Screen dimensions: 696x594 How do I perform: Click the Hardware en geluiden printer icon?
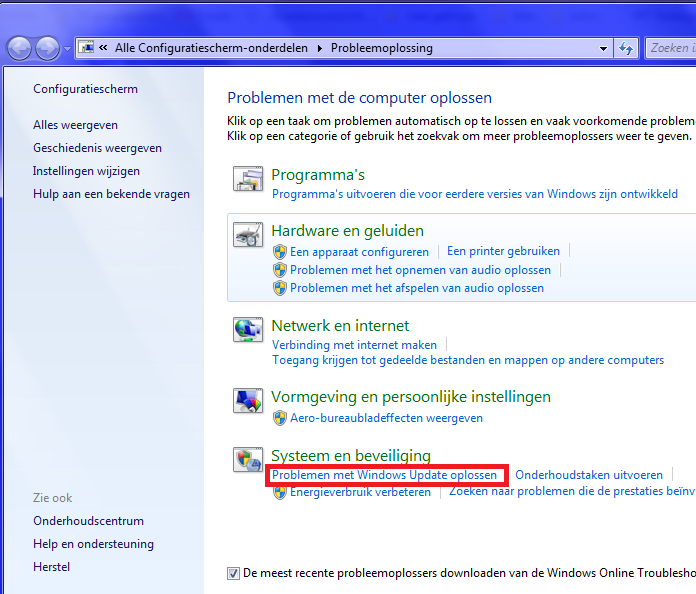[x=248, y=234]
